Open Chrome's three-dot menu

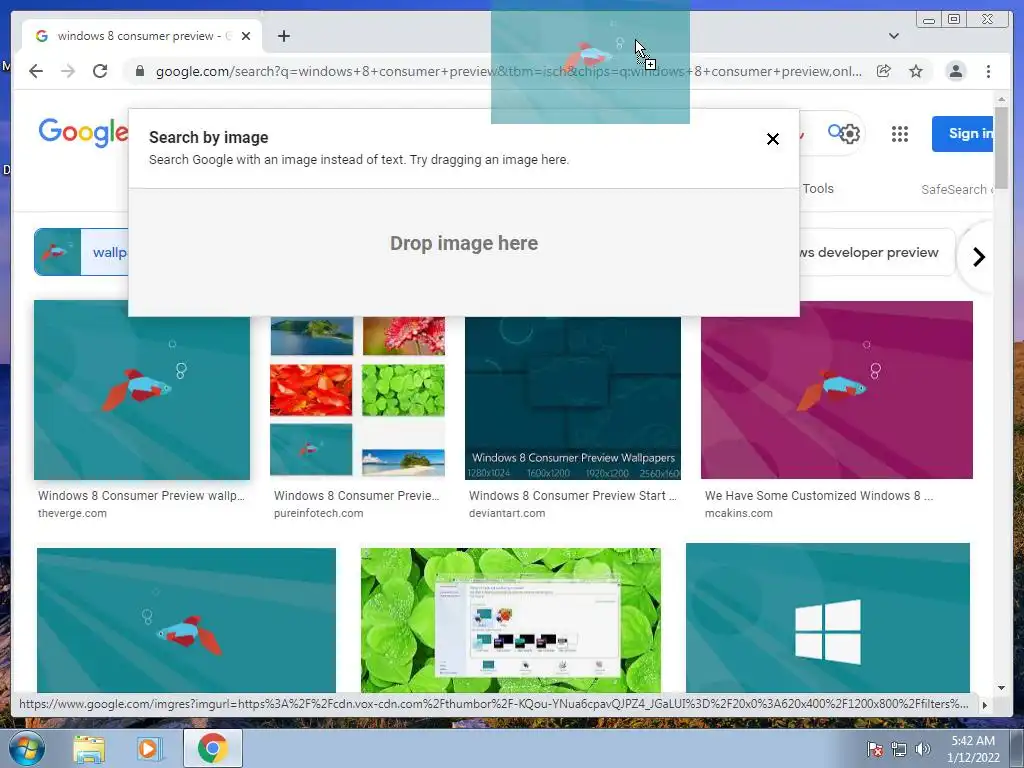[x=988, y=71]
